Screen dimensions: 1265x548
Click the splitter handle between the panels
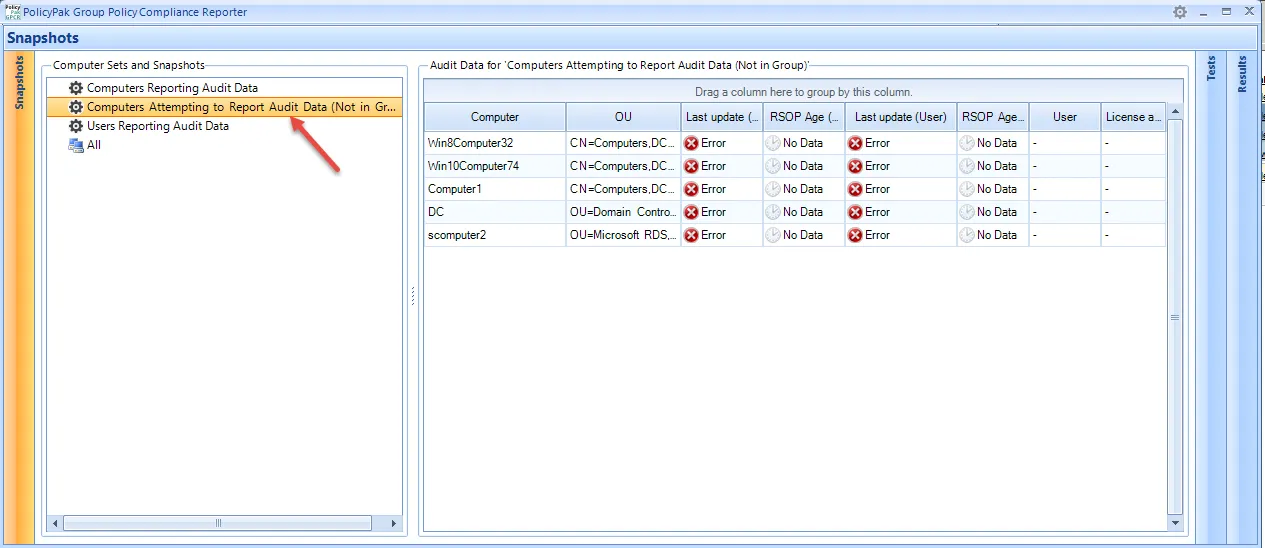(412, 296)
